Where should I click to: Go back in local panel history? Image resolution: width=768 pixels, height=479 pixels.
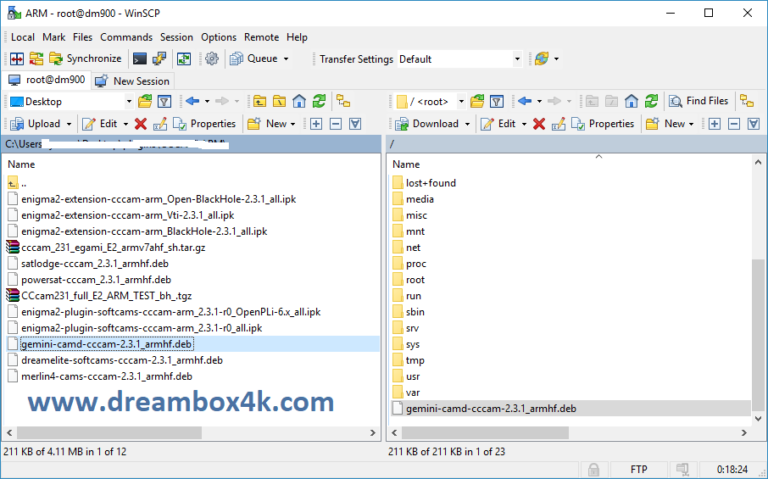pos(192,101)
